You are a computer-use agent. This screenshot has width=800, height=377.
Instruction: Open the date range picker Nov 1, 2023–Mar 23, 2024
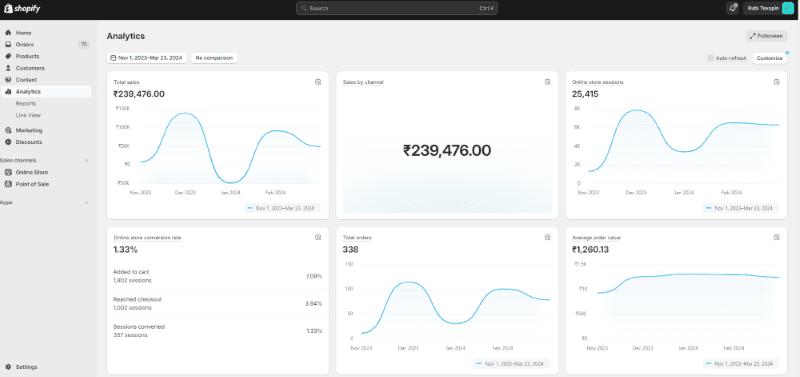(147, 58)
